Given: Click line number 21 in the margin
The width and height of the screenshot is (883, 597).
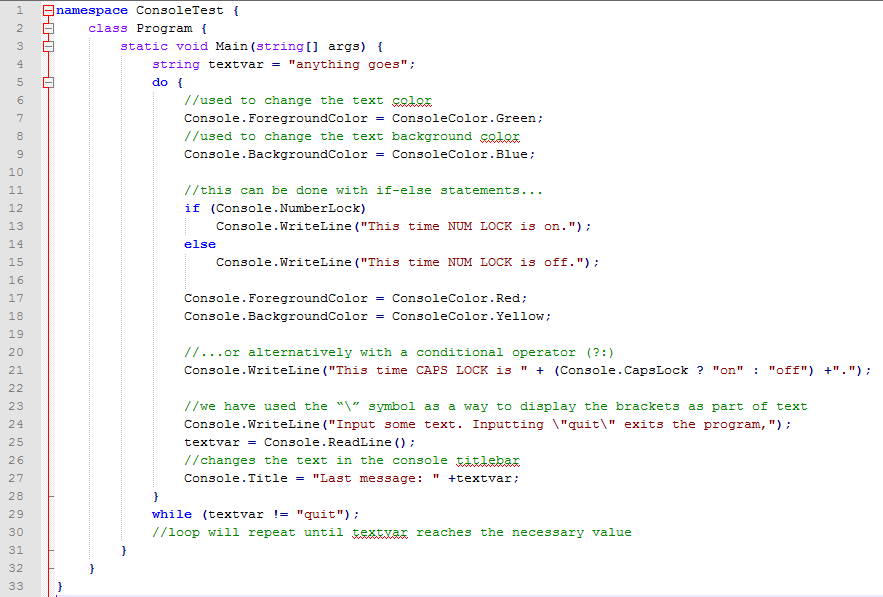Looking at the screenshot, I should (x=16, y=370).
